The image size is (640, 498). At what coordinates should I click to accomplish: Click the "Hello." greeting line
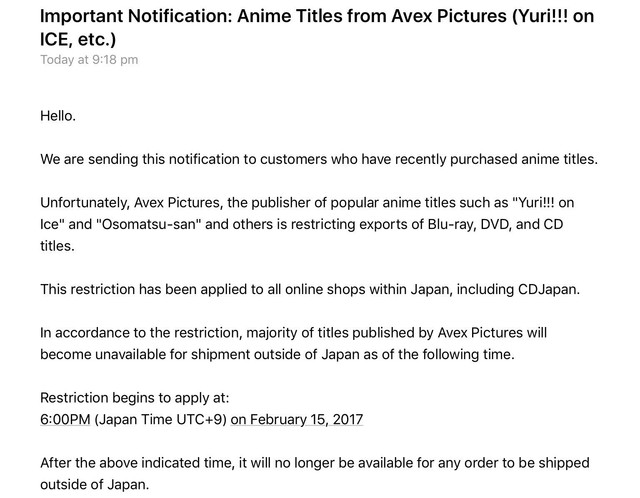tap(58, 115)
